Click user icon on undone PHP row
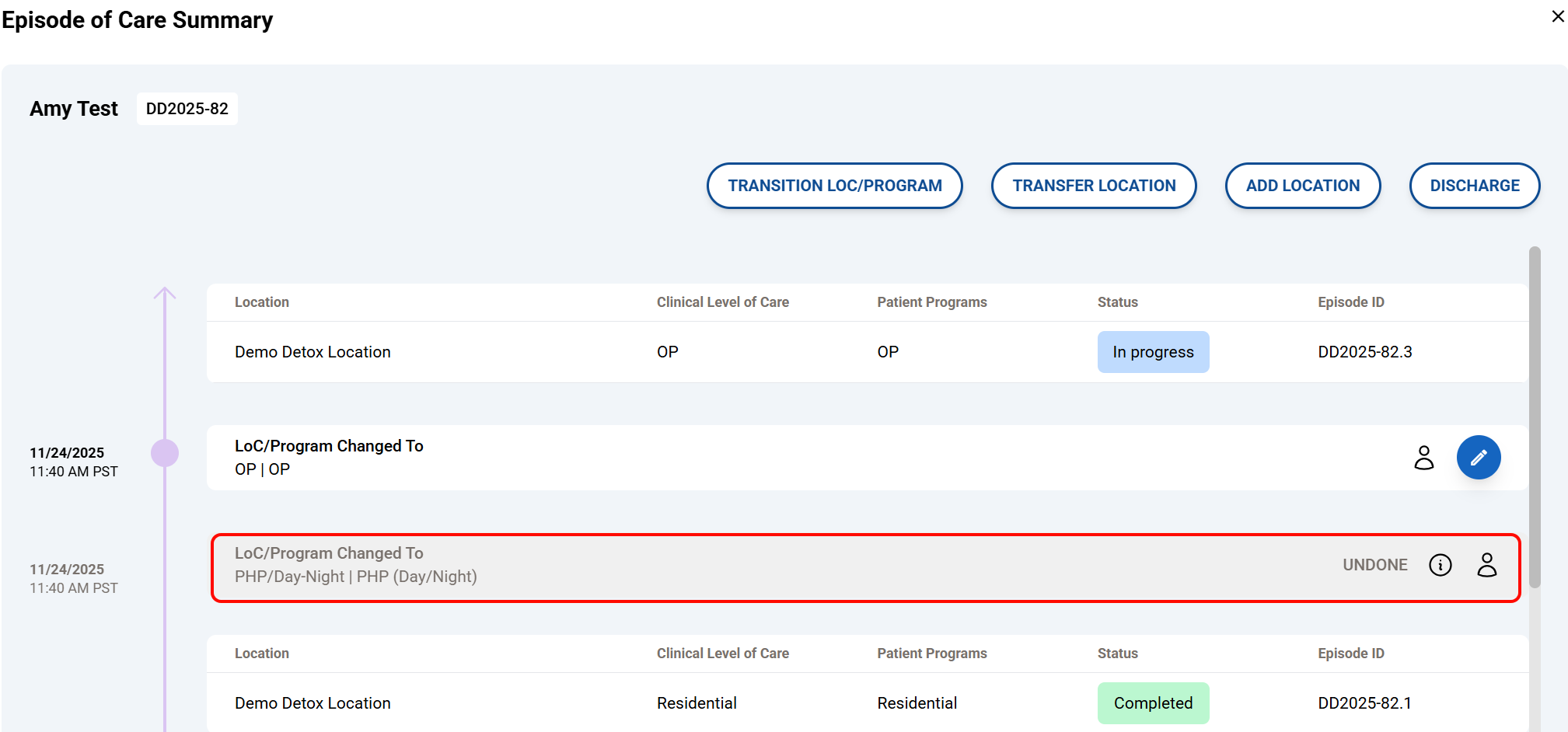 [1486, 565]
